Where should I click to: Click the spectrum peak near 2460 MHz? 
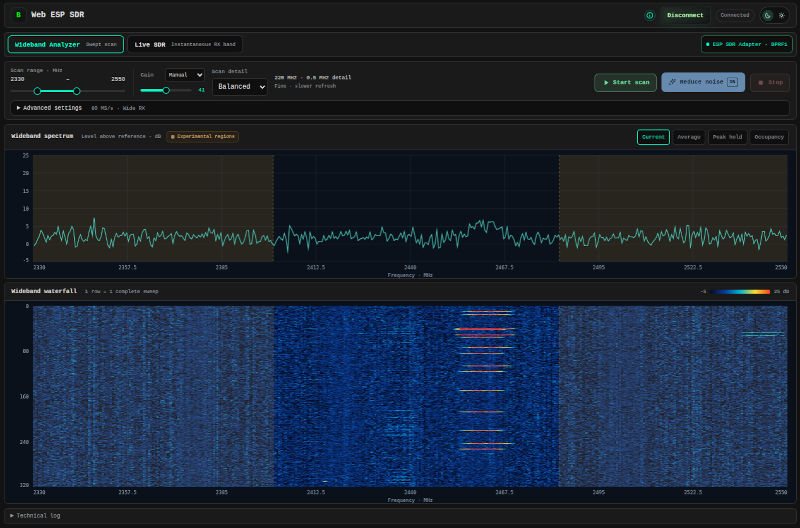[x=482, y=223]
